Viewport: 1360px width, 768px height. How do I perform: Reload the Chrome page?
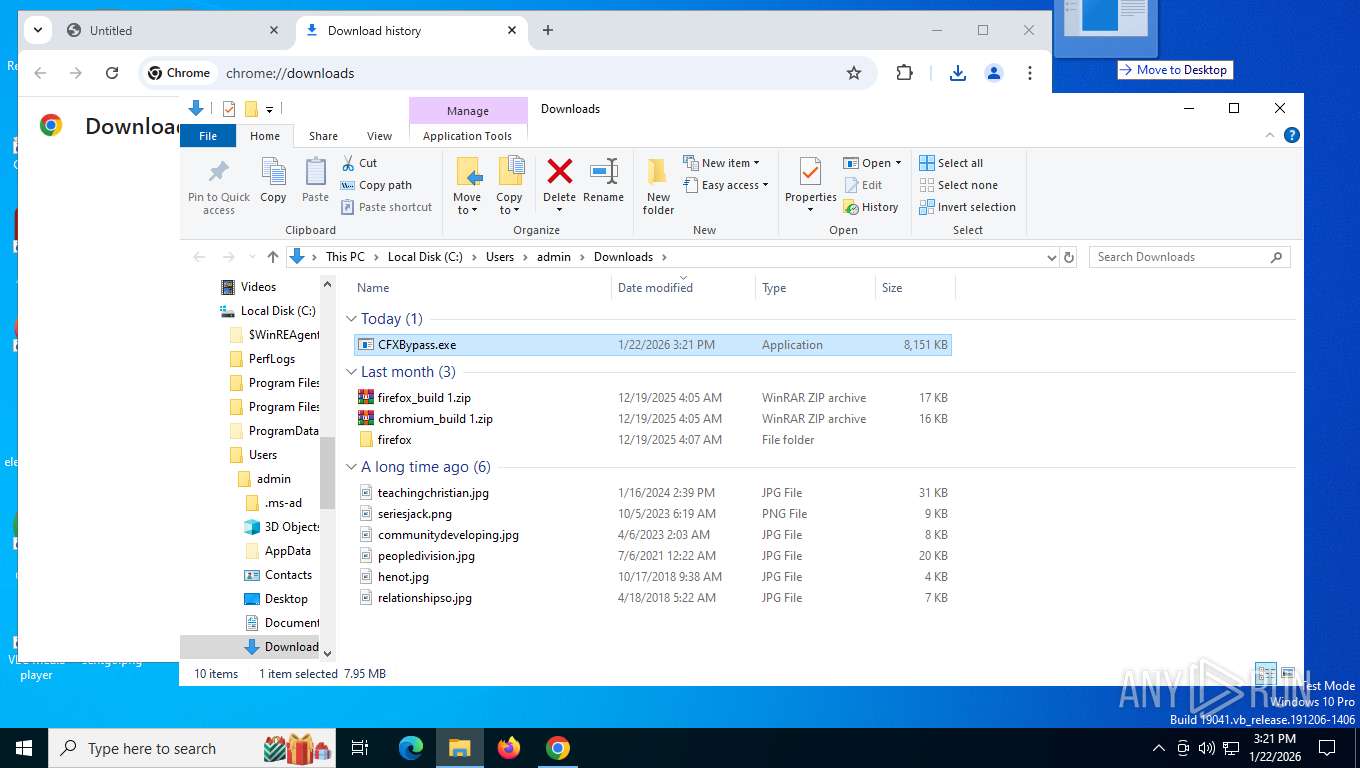[x=112, y=73]
